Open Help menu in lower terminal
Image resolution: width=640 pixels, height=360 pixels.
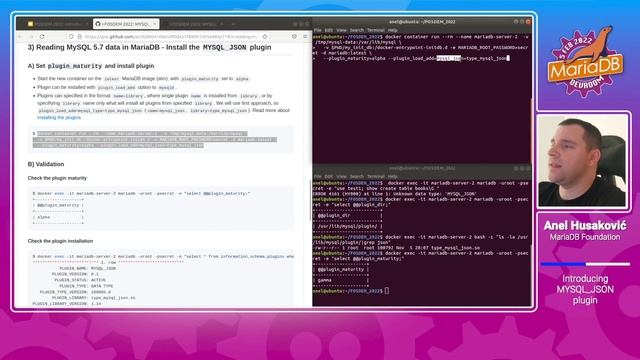pyautogui.click(x=392, y=176)
